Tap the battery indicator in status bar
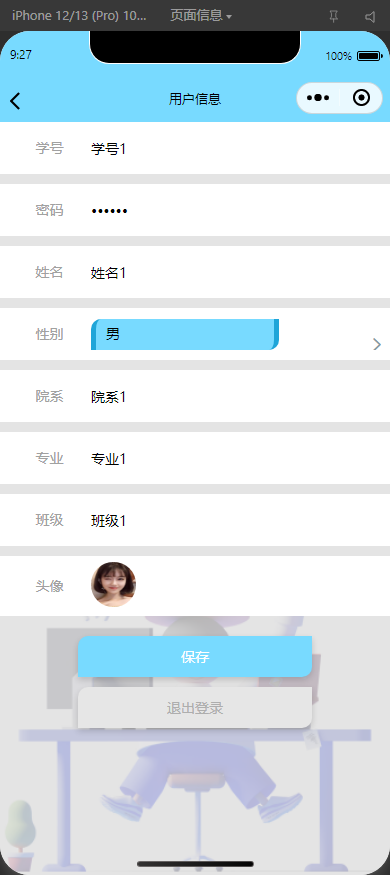The height and width of the screenshot is (875, 390). (369, 56)
